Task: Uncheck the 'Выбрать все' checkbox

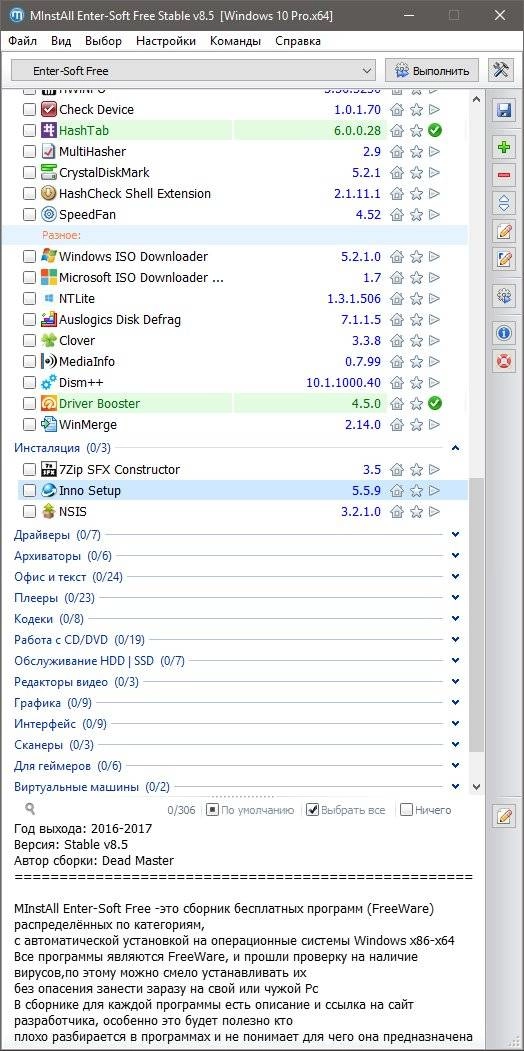Action: pyautogui.click(x=312, y=810)
